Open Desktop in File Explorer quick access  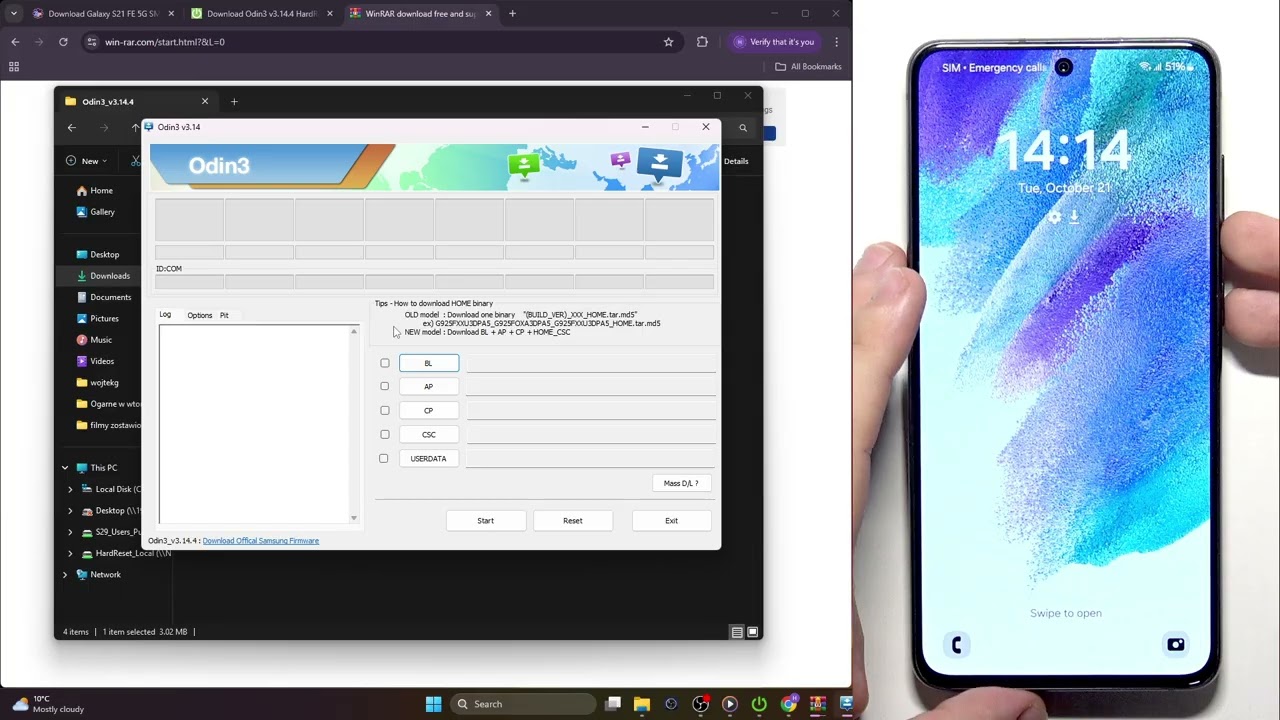coord(98,254)
